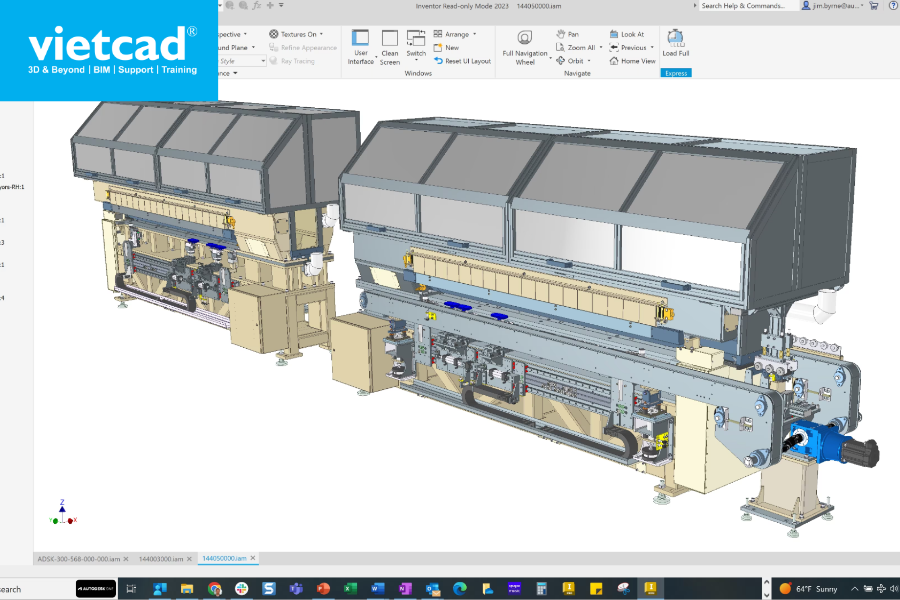900x600 pixels.
Task: Click the Autodesk taskbar search badge
Action: coord(96,589)
